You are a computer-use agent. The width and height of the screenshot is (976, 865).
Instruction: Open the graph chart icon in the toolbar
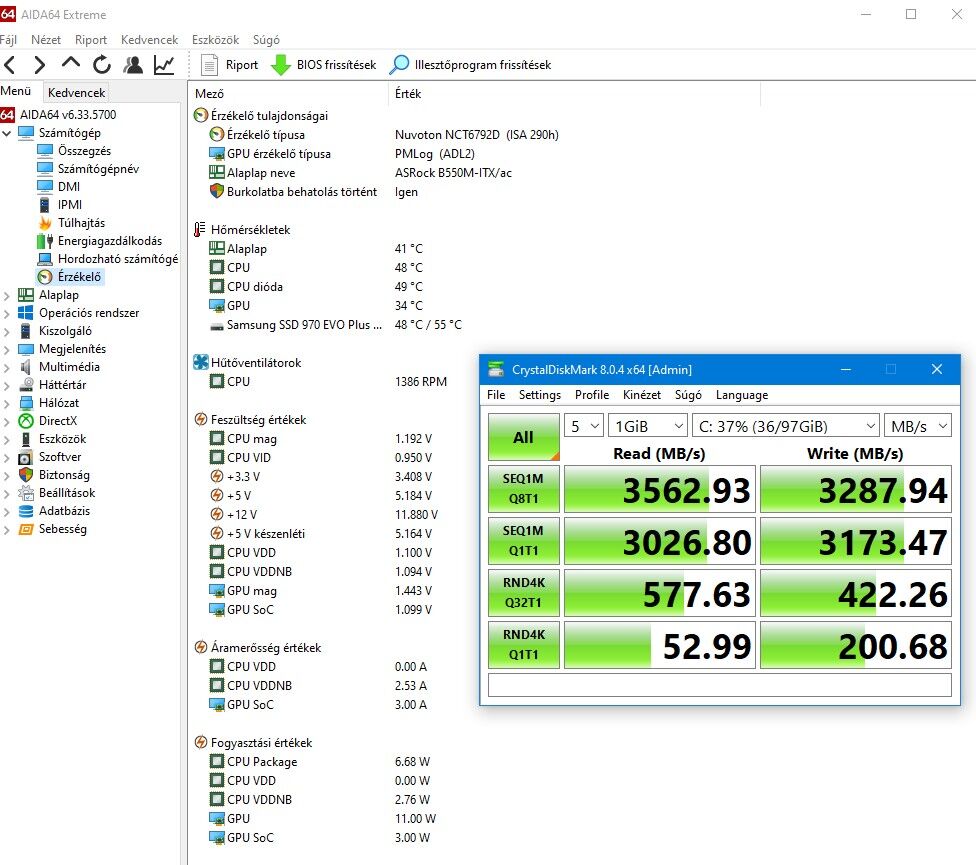(164, 65)
